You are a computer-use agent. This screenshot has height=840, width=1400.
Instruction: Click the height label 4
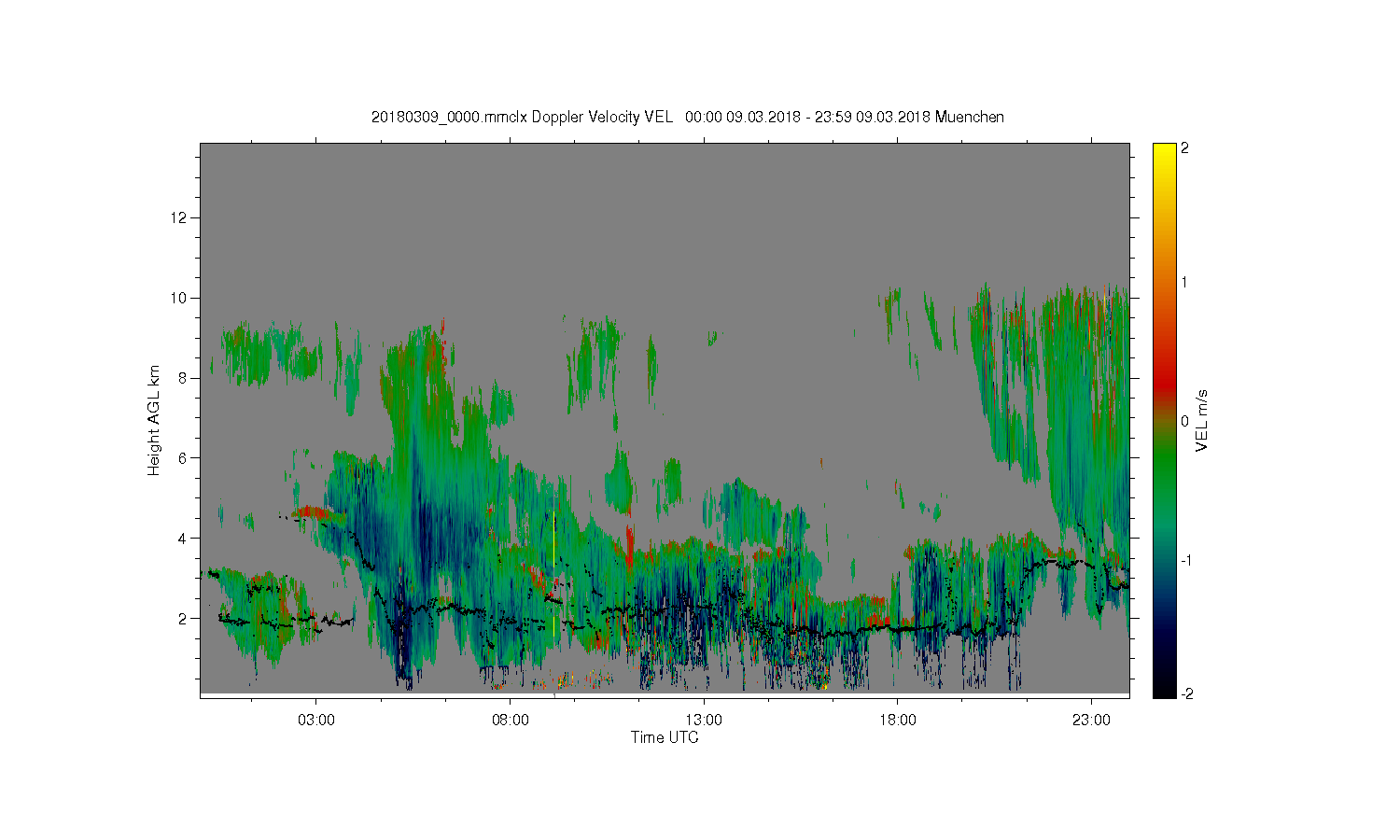(184, 538)
